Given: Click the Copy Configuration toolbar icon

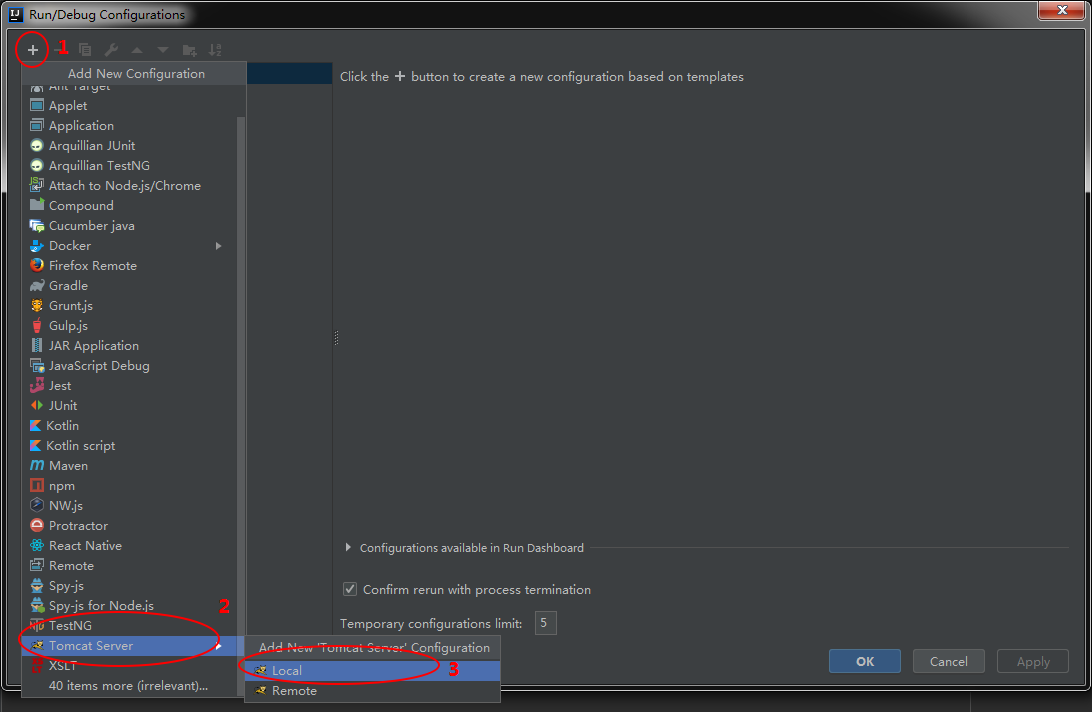Looking at the screenshot, I should click(x=85, y=49).
